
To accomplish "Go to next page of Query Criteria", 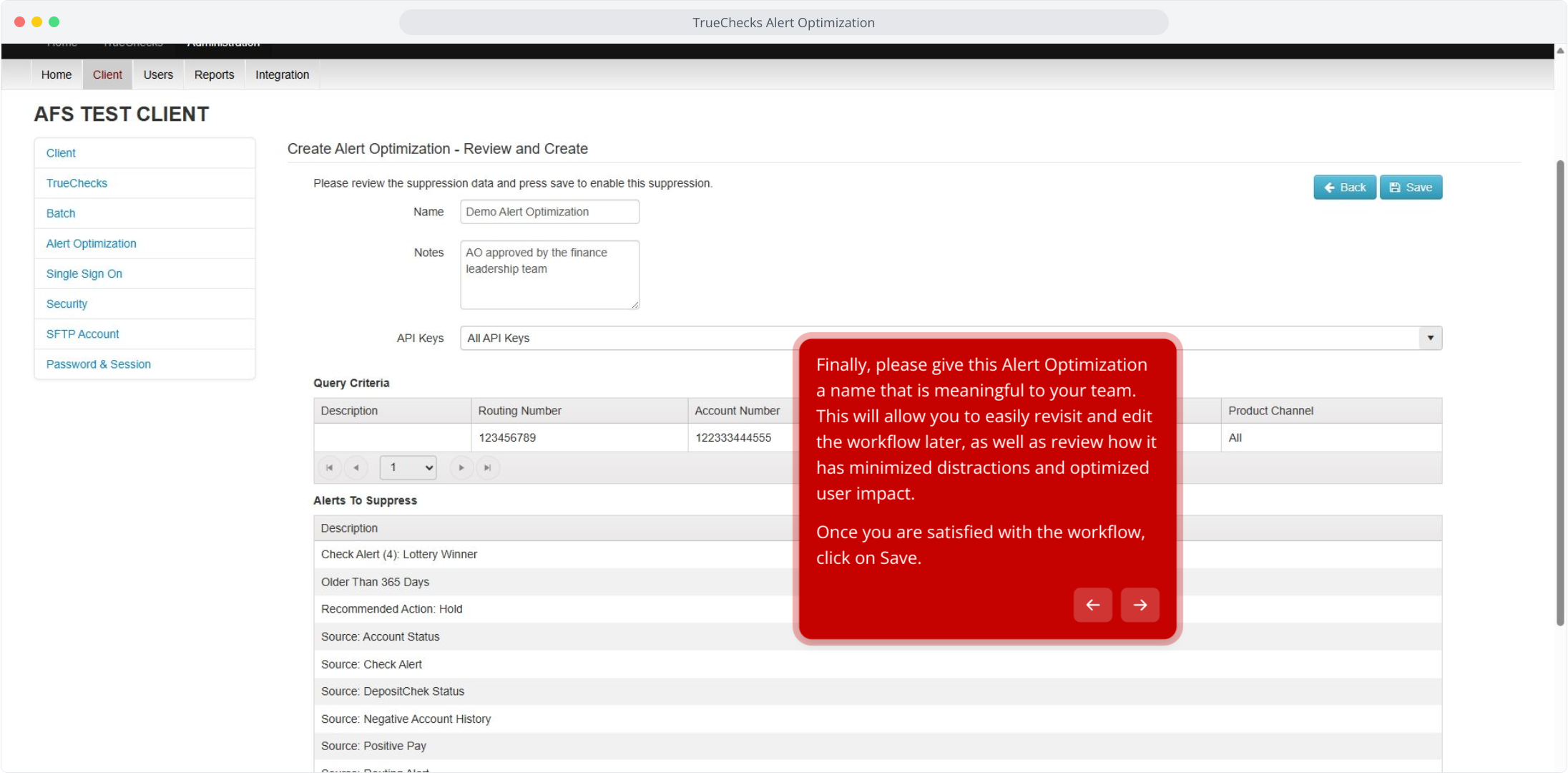I will coord(461,468).
